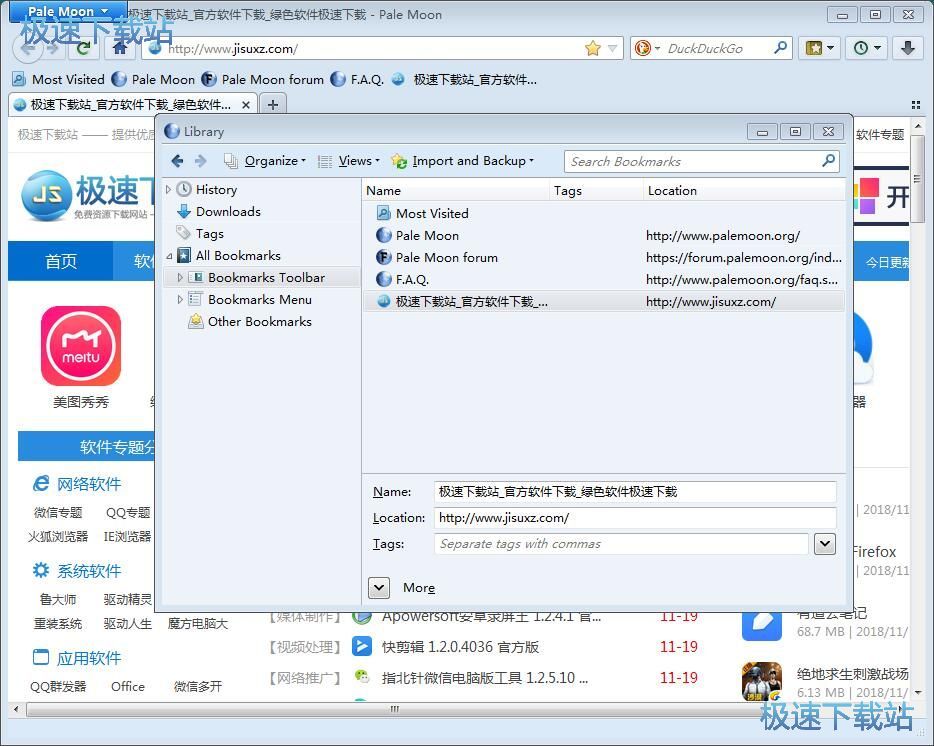Click the DuckDuckGo search magnifier icon
The height and width of the screenshot is (746, 934).
pos(780,48)
